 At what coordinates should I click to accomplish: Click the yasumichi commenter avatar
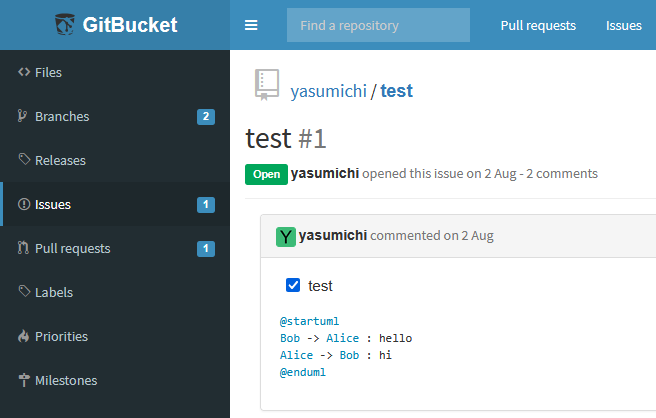click(x=286, y=236)
